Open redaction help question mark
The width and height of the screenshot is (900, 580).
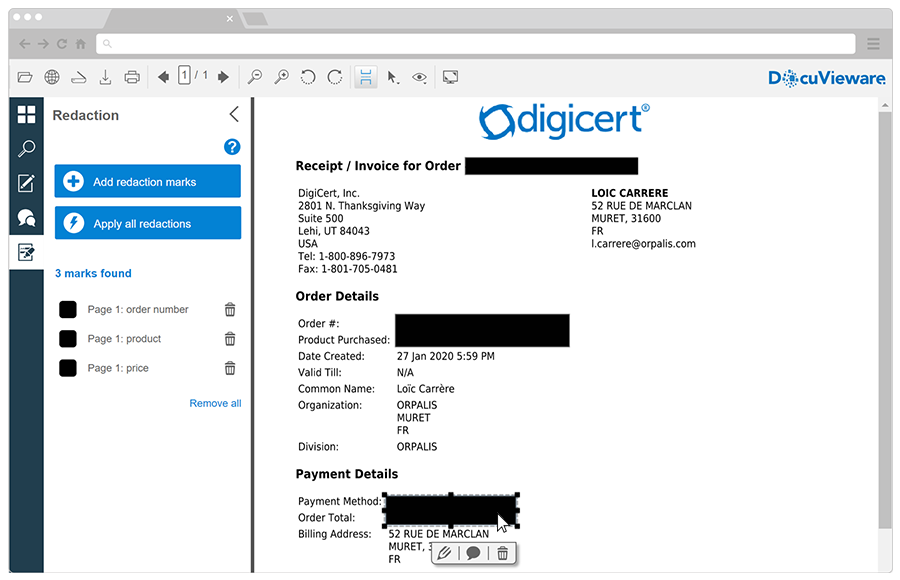click(x=232, y=147)
